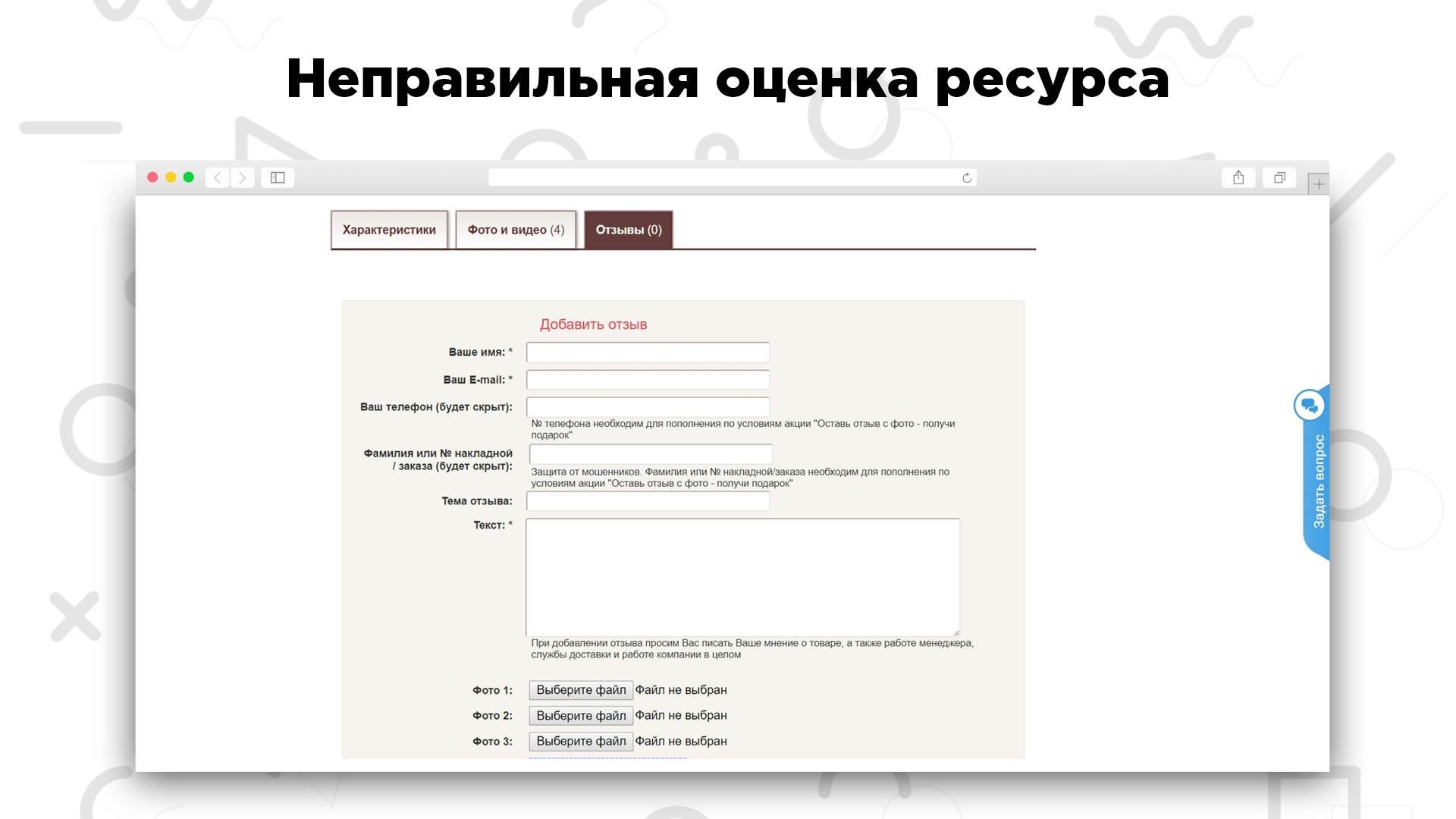
Task: Click the Ваш телефон input field
Action: point(648,407)
